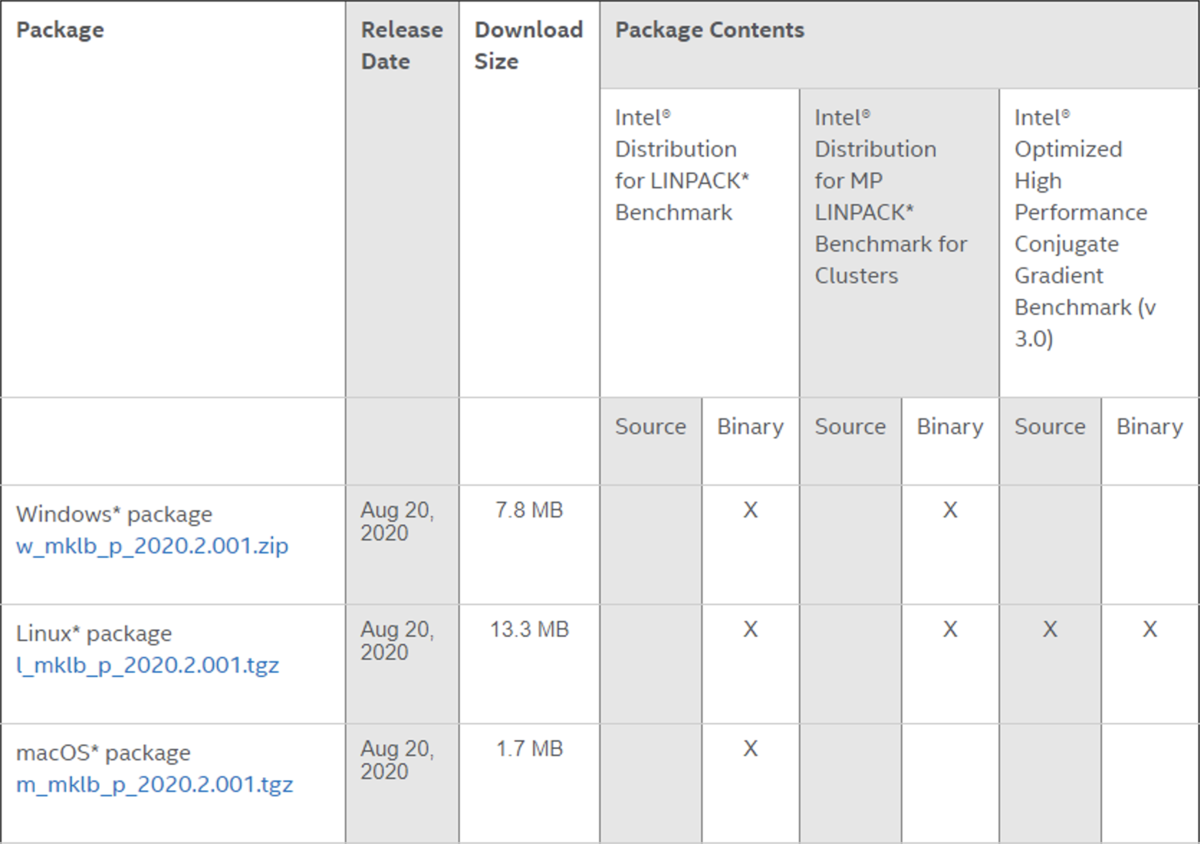Viewport: 1200px width, 844px height.
Task: Select 'Binary' subheader under MP LINPACK Clusters
Action: point(950,426)
